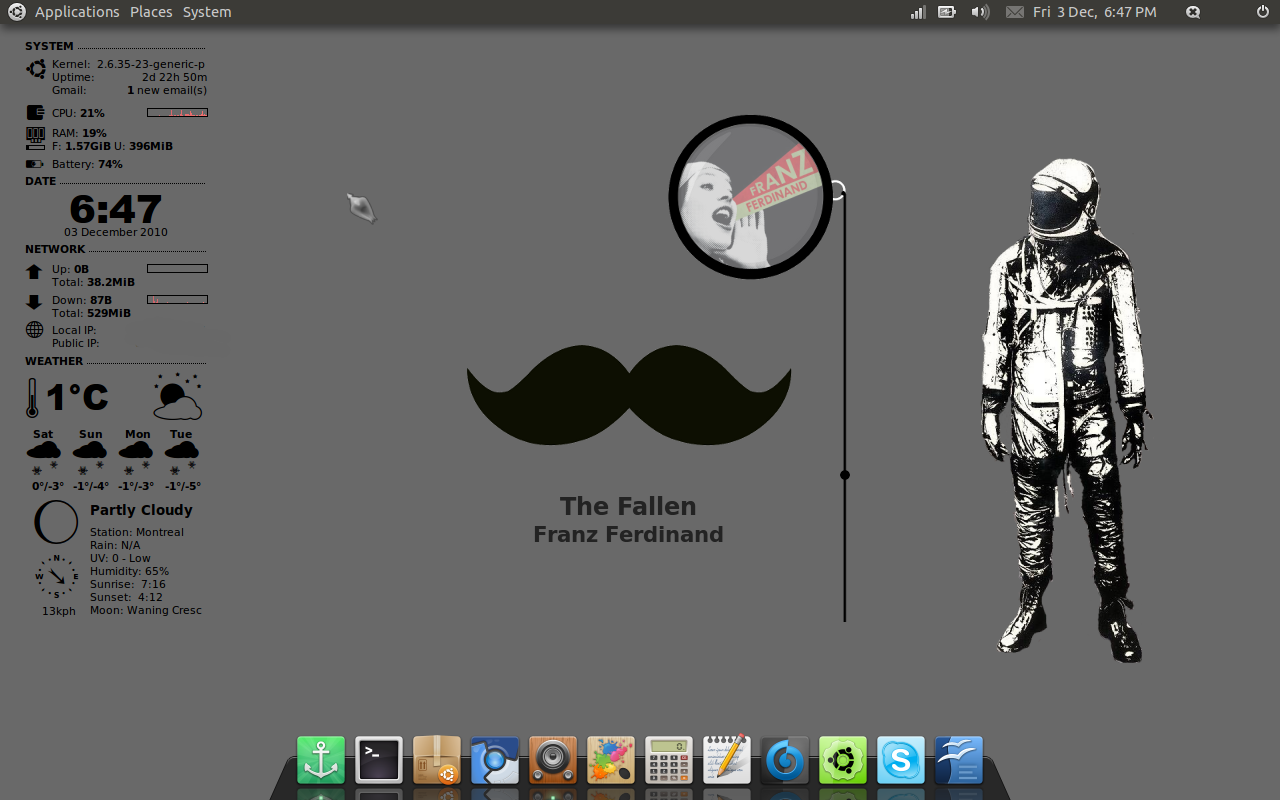This screenshot has height=800, width=1280.
Task: Open the mail envelope messaging indicator
Action: point(1015,12)
